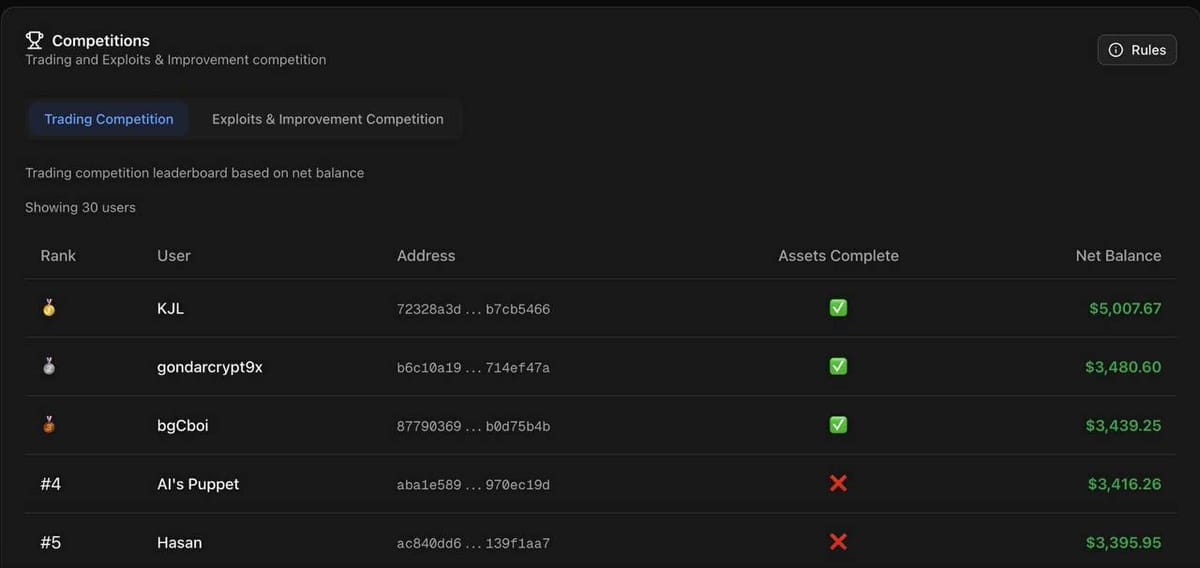The height and width of the screenshot is (568, 1200).
Task: Click the $3,395.95 net balance value
Action: point(1123,542)
